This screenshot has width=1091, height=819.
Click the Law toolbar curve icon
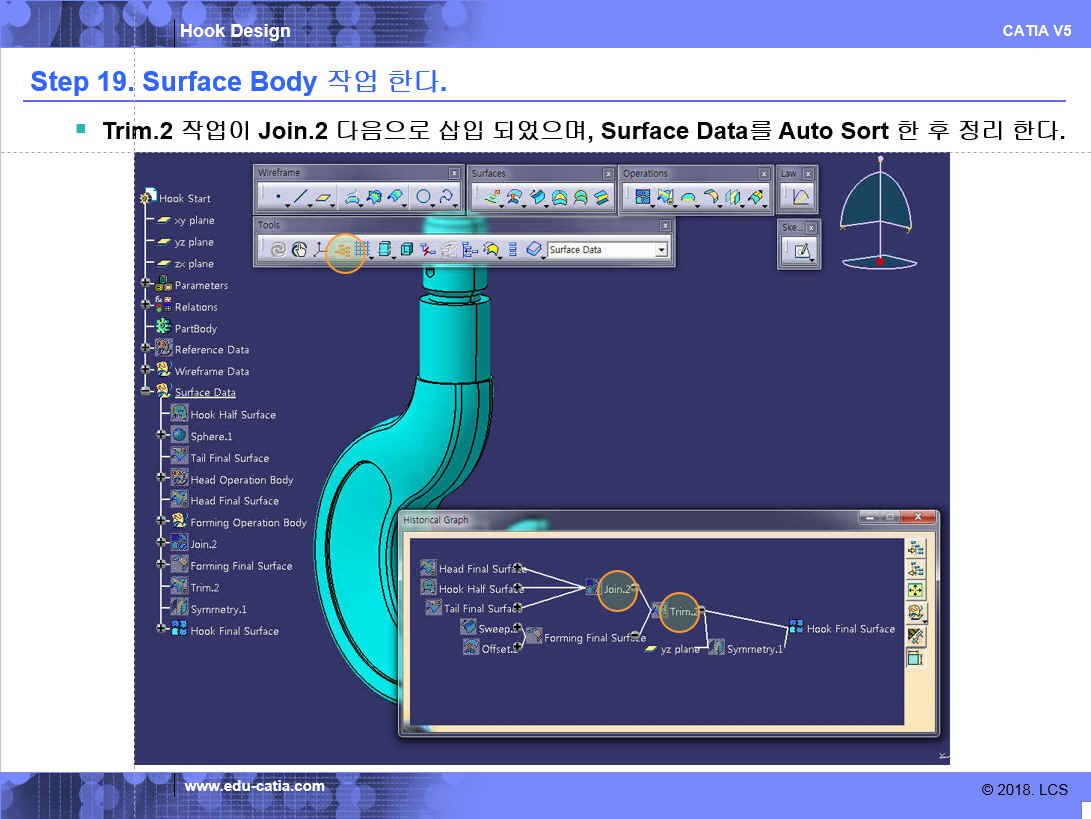(801, 198)
